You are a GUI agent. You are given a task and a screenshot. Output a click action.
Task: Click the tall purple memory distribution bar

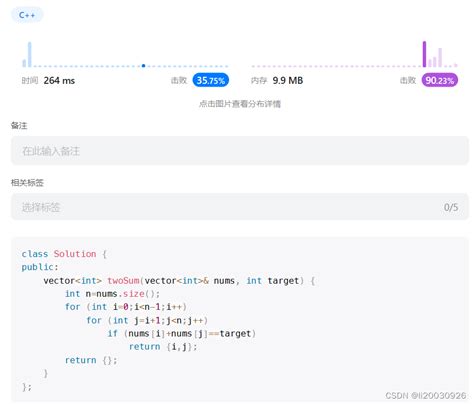[x=424, y=54]
